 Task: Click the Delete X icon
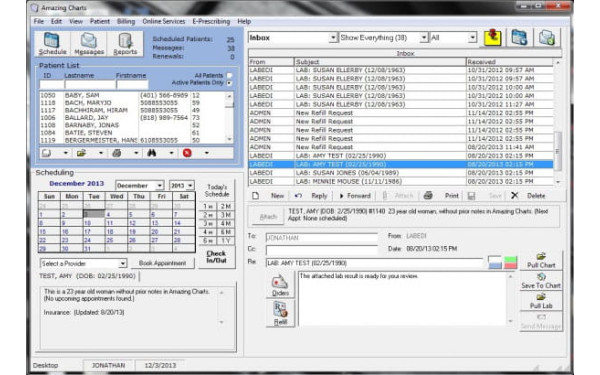515,196
